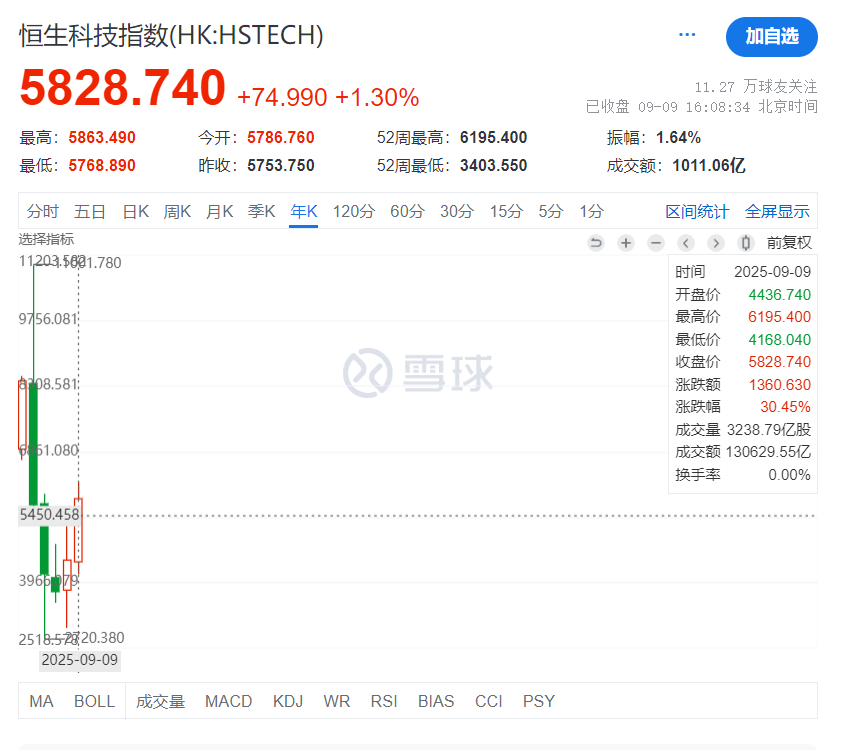Click the 恒生科技指数(HK:HSTECH) title
Image resolution: width=846 pixels, height=750 pixels.
click(x=172, y=36)
